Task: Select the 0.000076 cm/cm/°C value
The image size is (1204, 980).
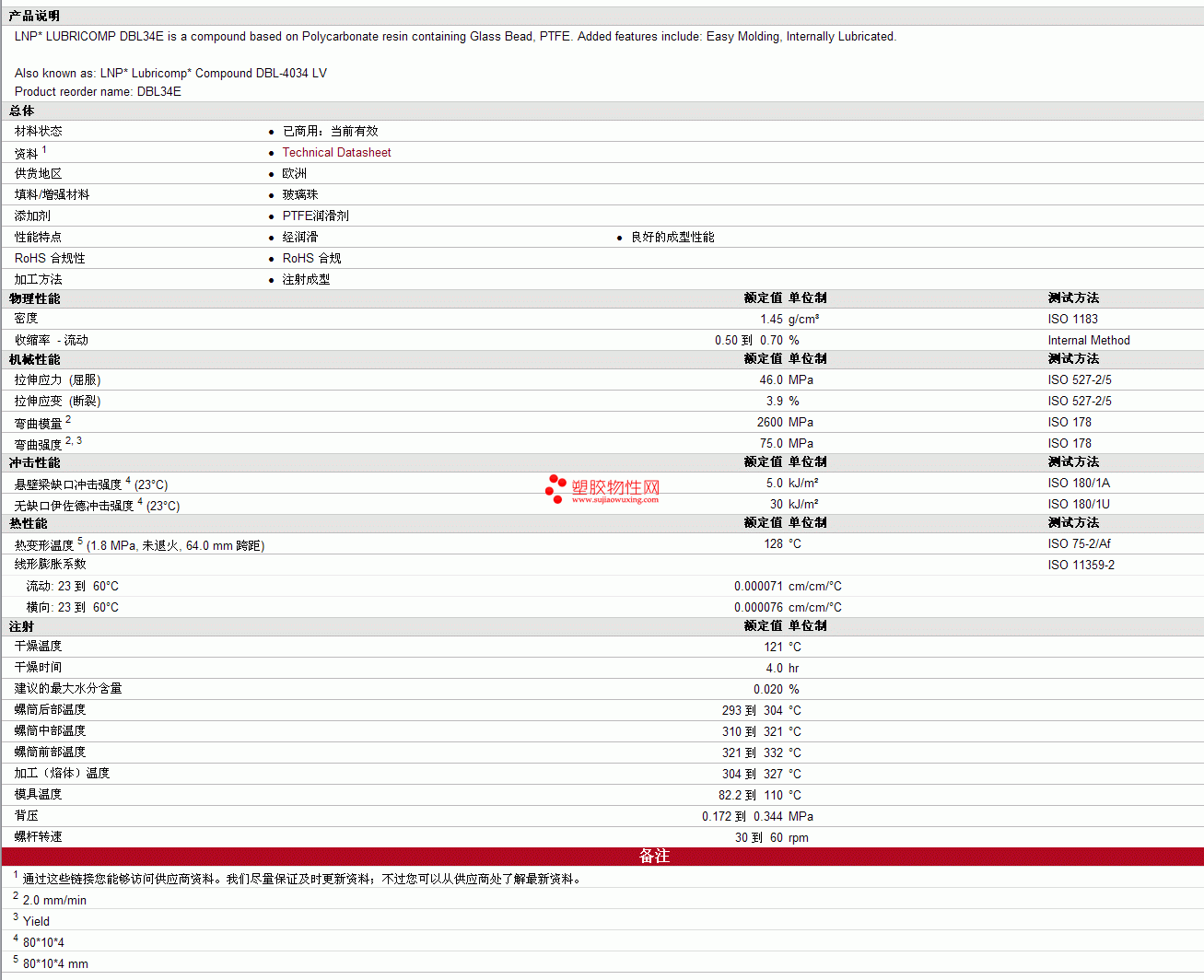Action: point(788,608)
